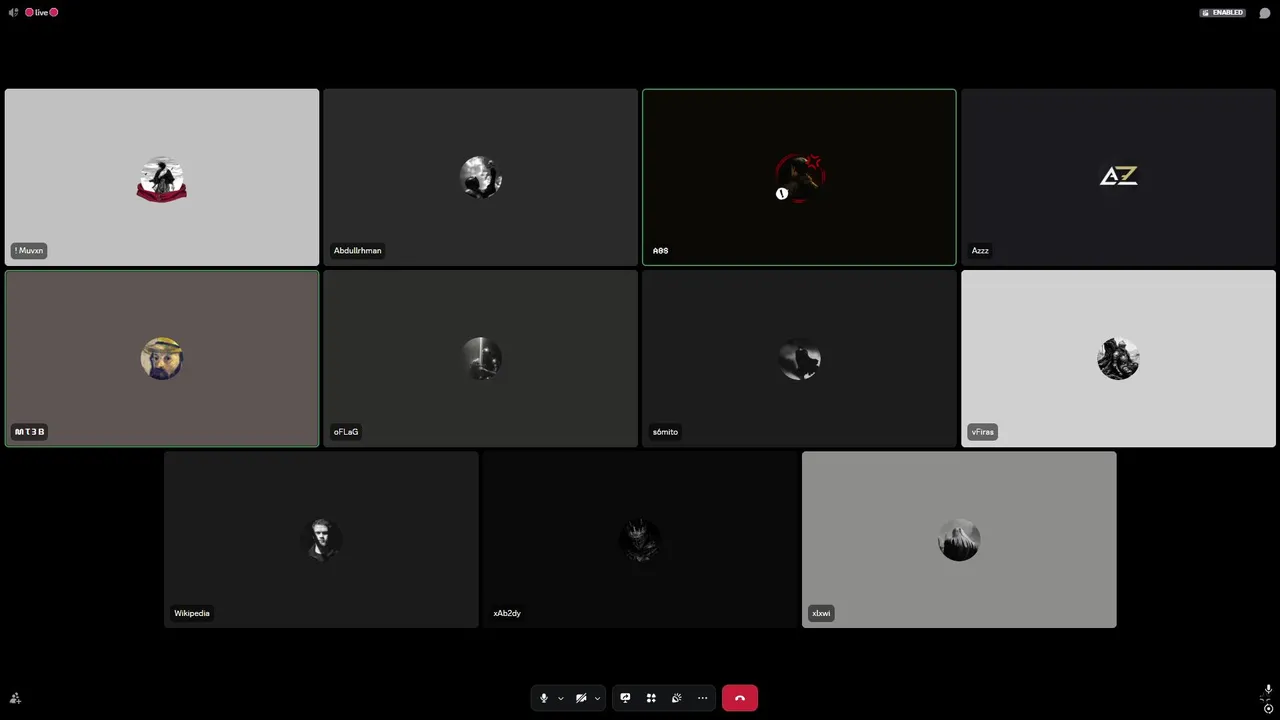
Task: Open activities shapes icon
Action: click(651, 698)
